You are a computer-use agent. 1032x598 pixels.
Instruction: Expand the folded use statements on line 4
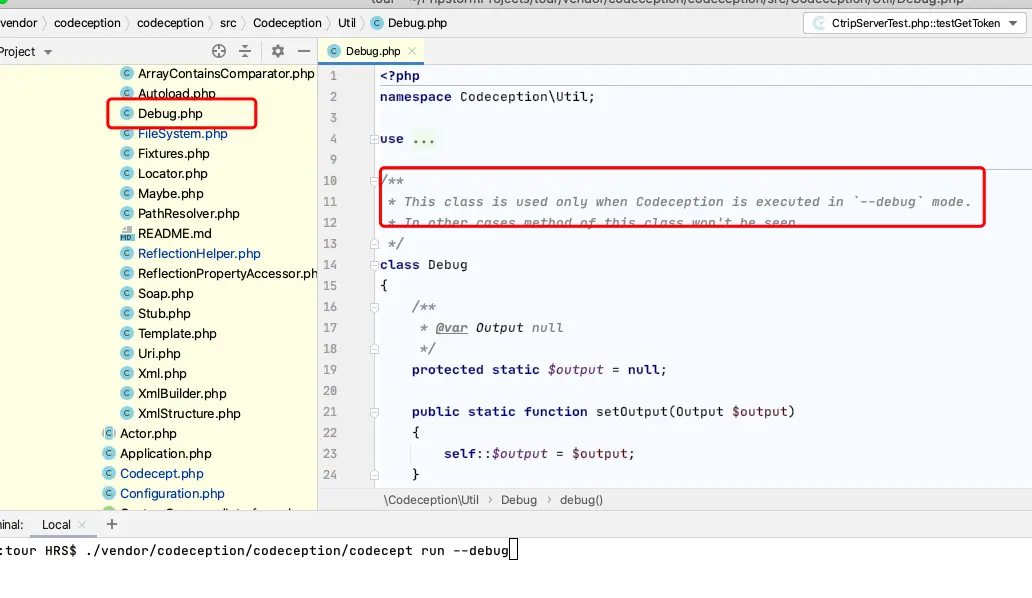point(374,139)
